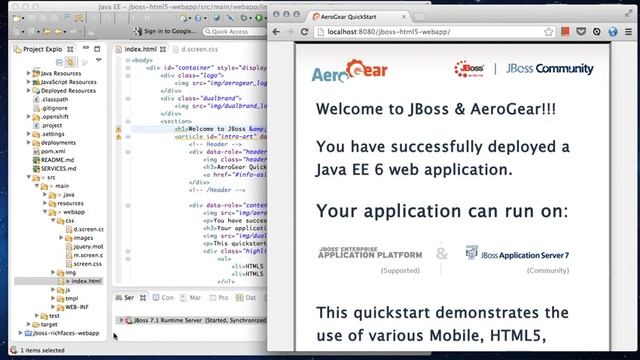640x360 pixels.
Task: Click the warning marker beside the article line
Action: (118, 137)
